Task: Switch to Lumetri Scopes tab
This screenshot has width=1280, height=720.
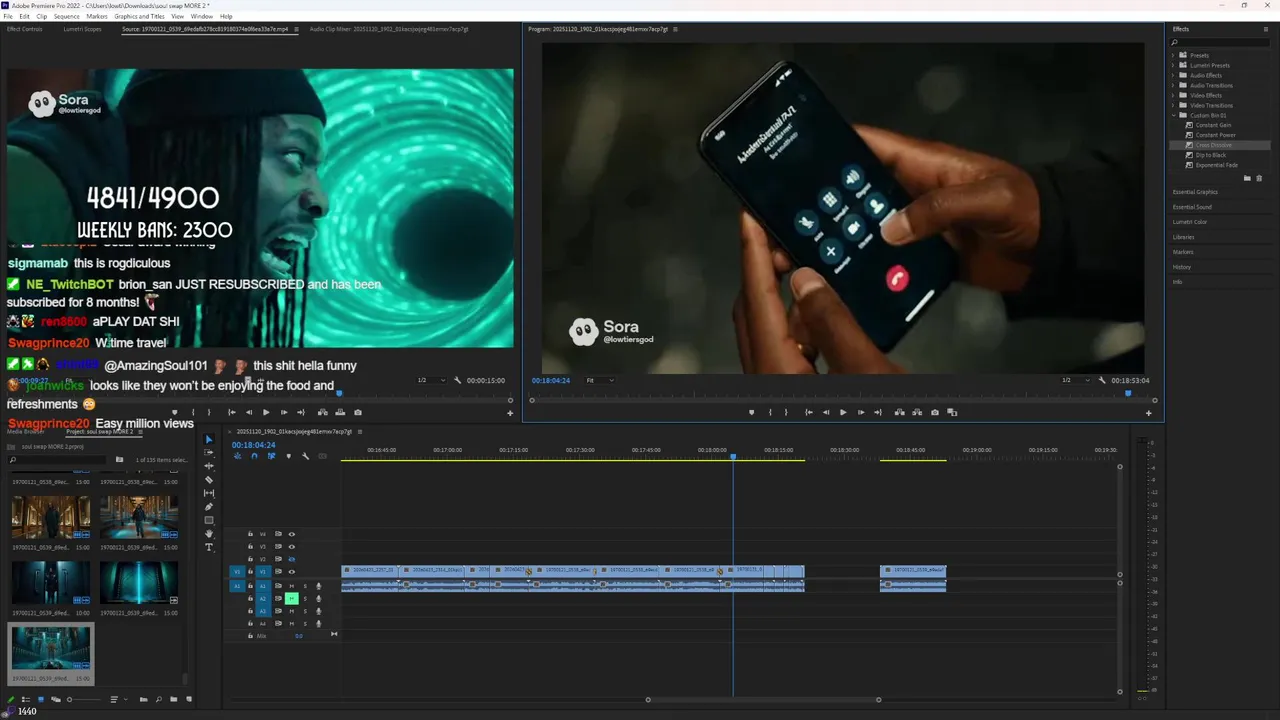Action: pyautogui.click(x=82, y=29)
